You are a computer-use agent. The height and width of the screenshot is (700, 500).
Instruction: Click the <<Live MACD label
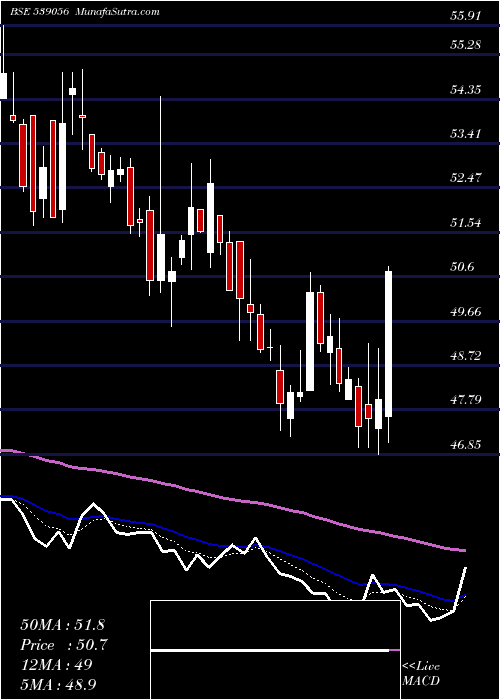point(421,674)
